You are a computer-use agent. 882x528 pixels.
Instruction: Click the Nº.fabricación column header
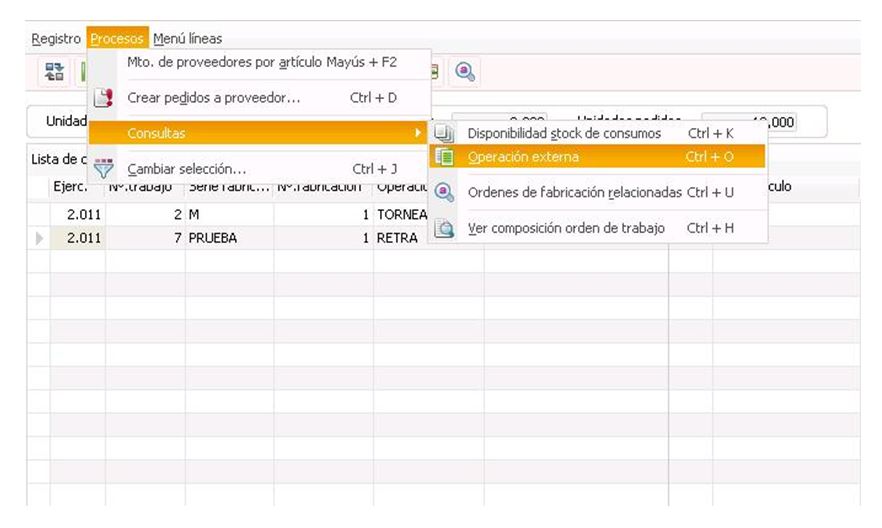pos(323,187)
